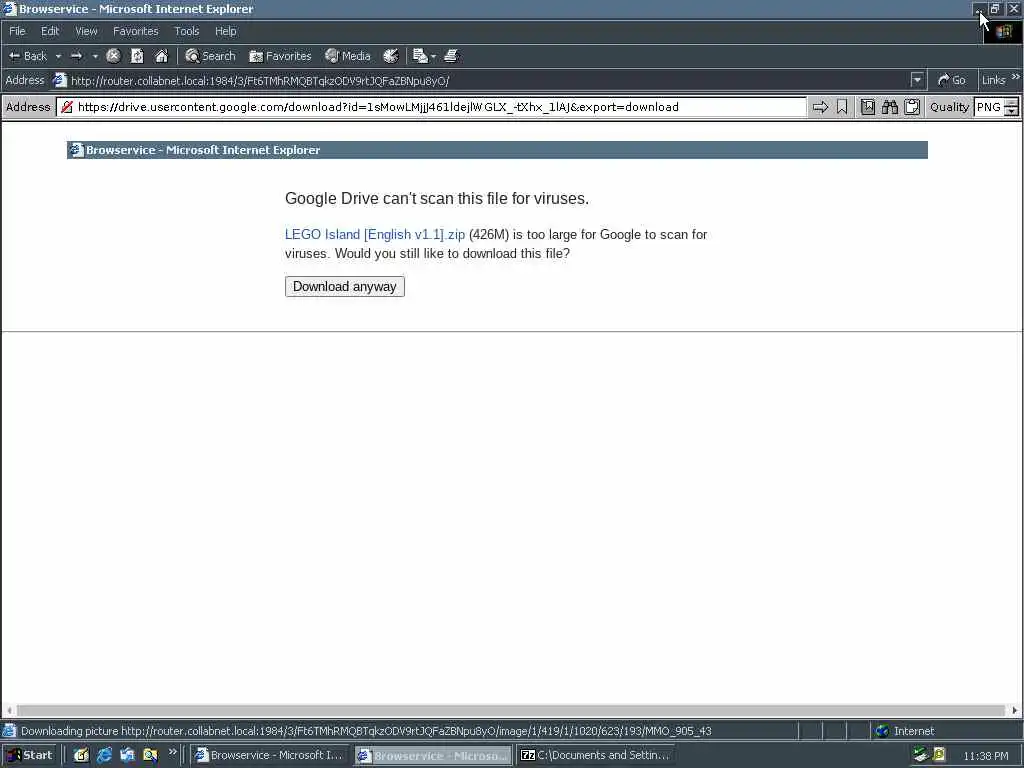Open the Favorites menu
This screenshot has height=768, width=1024.
(135, 31)
